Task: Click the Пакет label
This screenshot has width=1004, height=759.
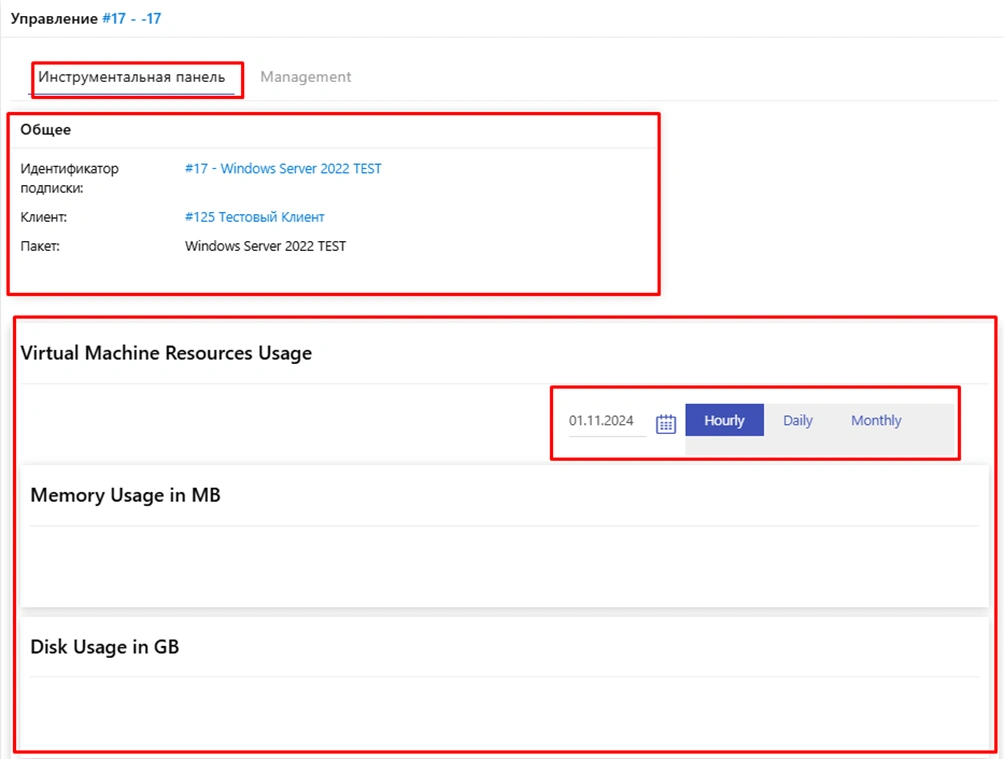Action: 40,246
